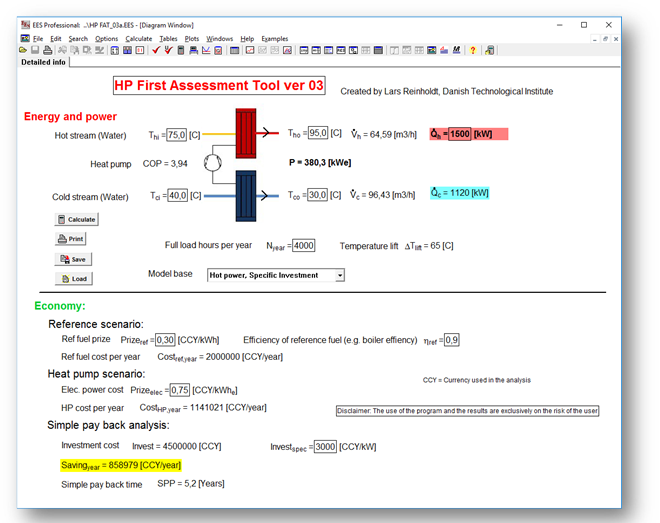Click the full load hours 4000 field
The width and height of the screenshot is (660, 523).
tap(303, 245)
